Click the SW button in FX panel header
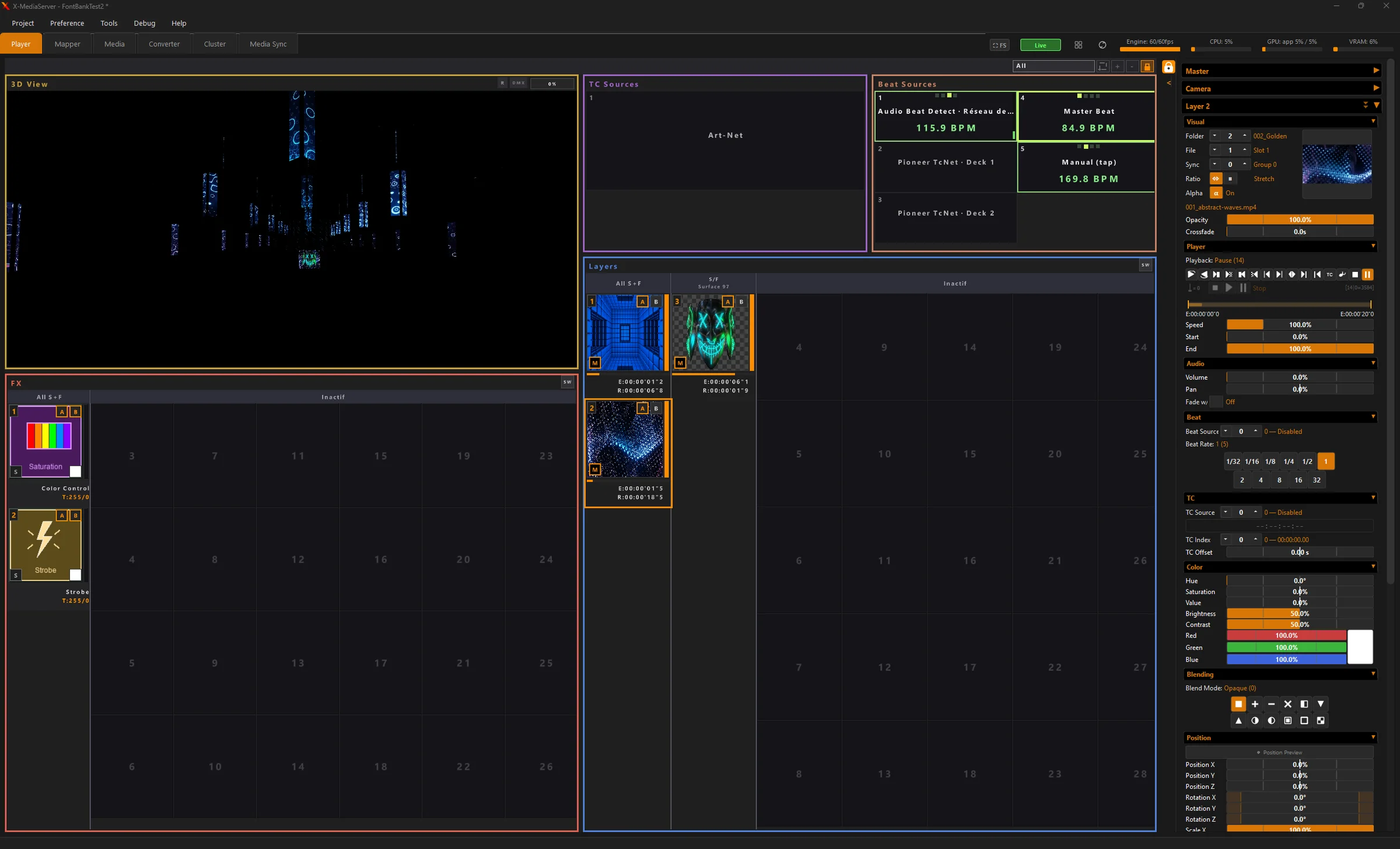The image size is (1400, 849). [x=567, y=382]
